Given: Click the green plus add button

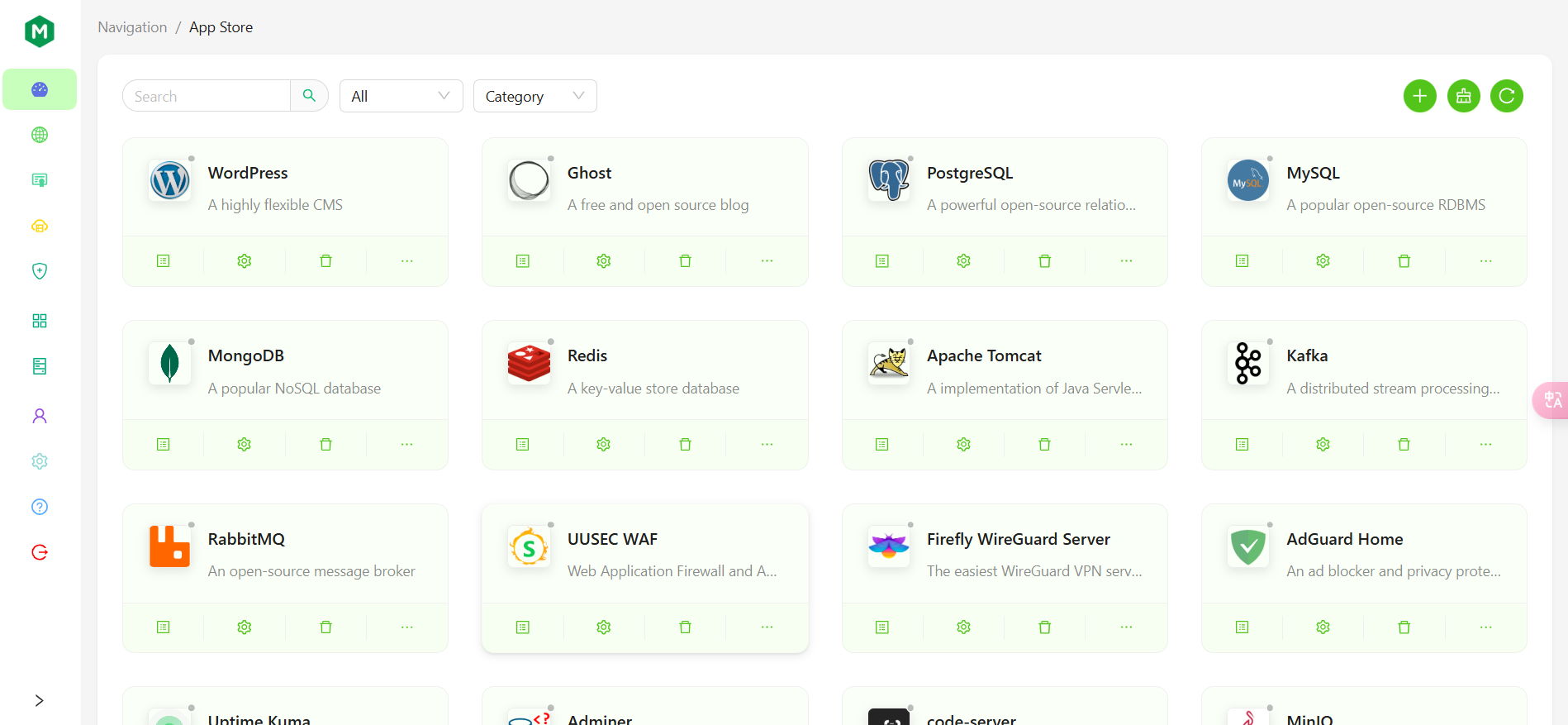Looking at the screenshot, I should click(x=1420, y=96).
